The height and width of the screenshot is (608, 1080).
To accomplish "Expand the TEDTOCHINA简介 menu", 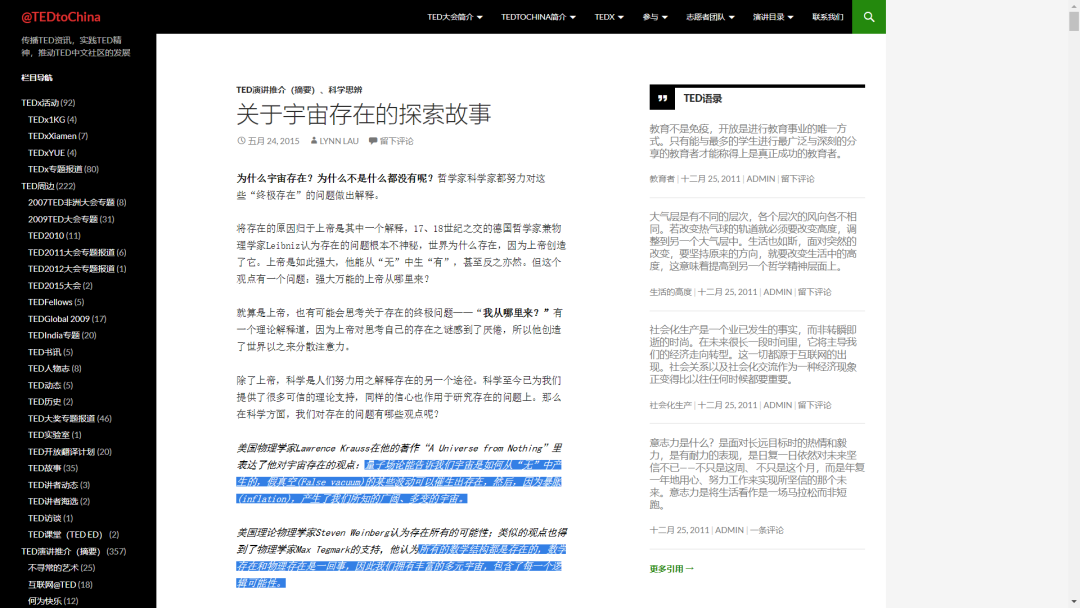I will pos(538,17).
